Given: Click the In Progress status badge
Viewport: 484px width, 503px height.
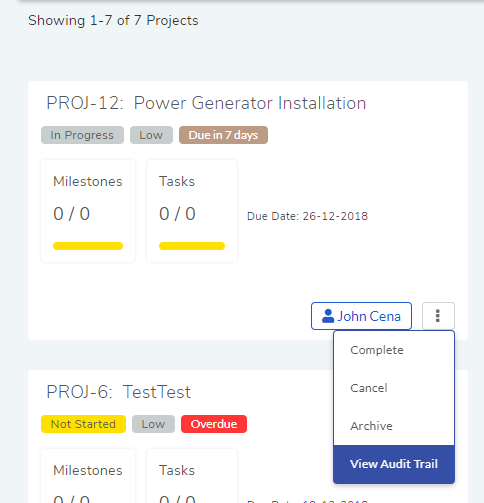Looking at the screenshot, I should tap(82, 135).
